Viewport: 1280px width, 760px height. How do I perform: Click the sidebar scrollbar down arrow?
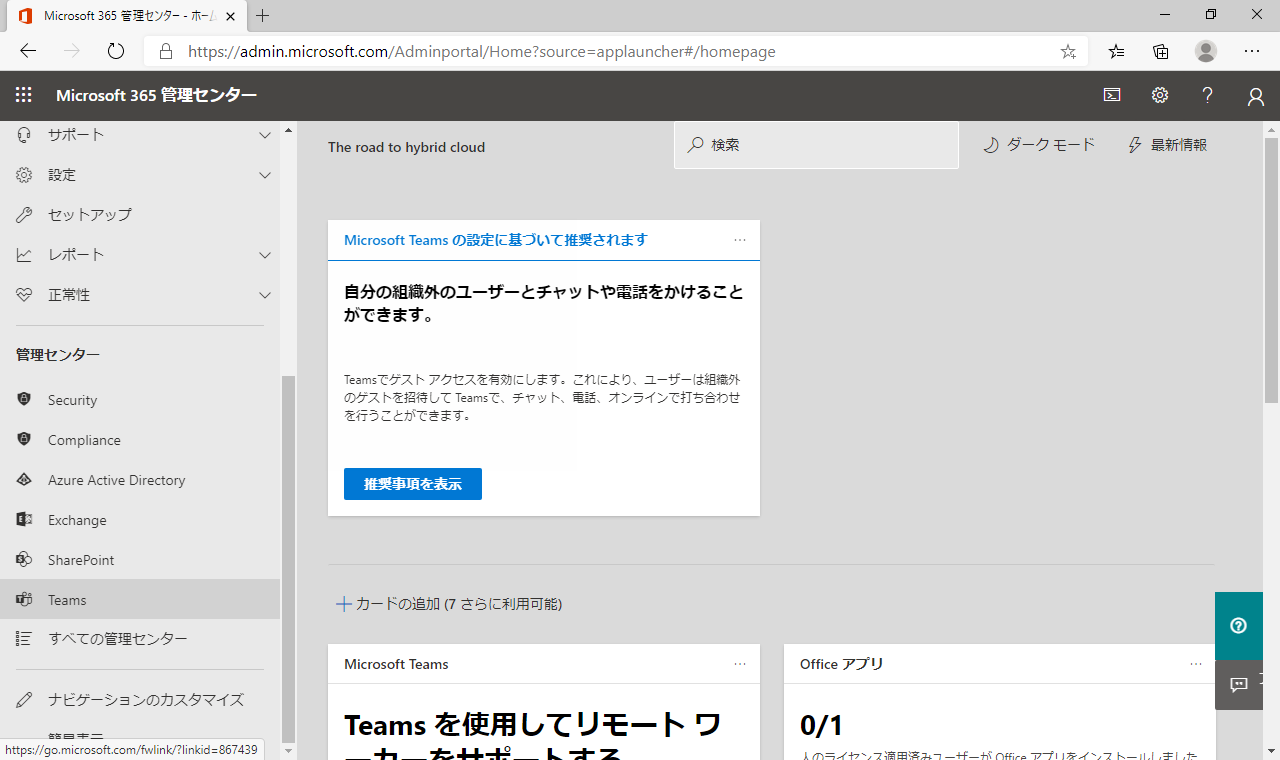point(289,750)
